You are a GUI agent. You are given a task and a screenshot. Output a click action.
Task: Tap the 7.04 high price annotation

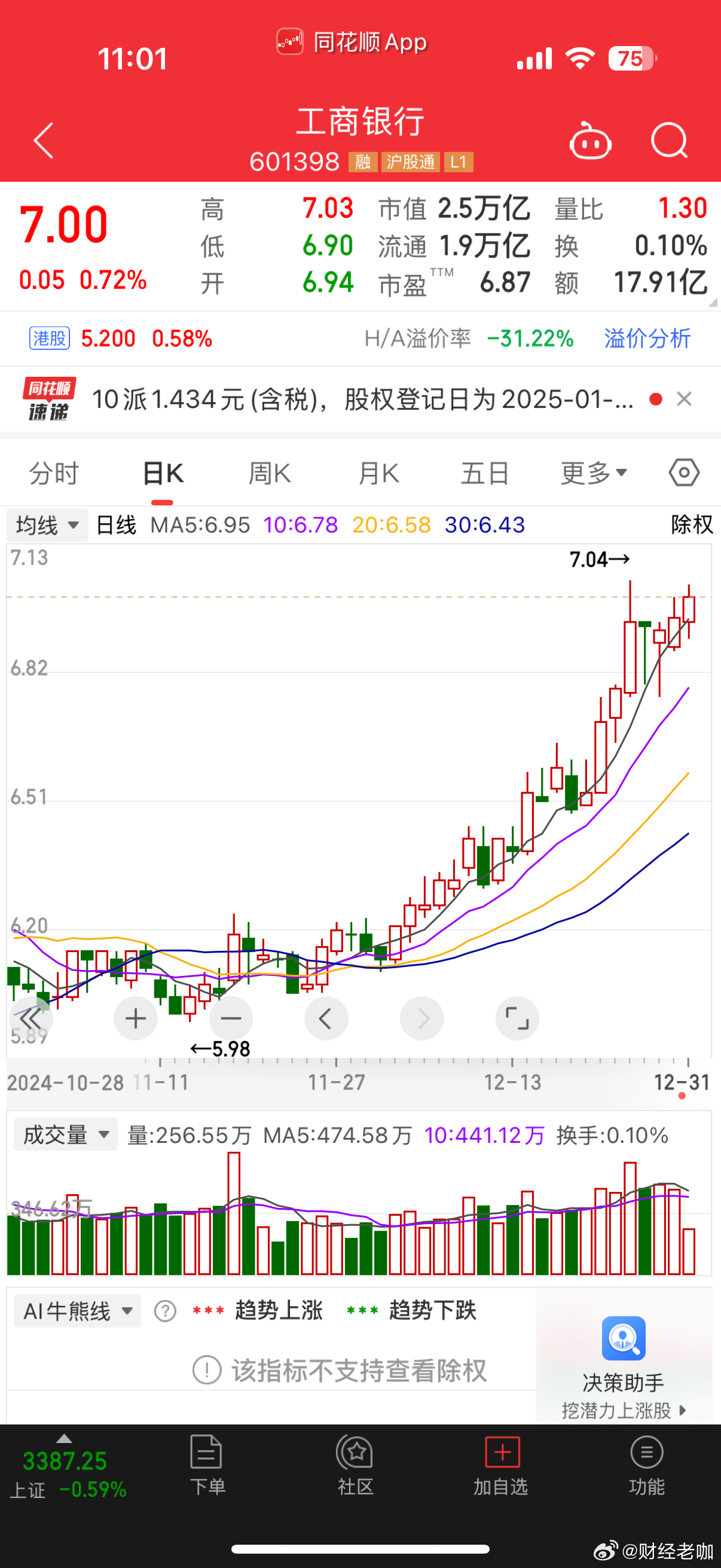tap(599, 559)
